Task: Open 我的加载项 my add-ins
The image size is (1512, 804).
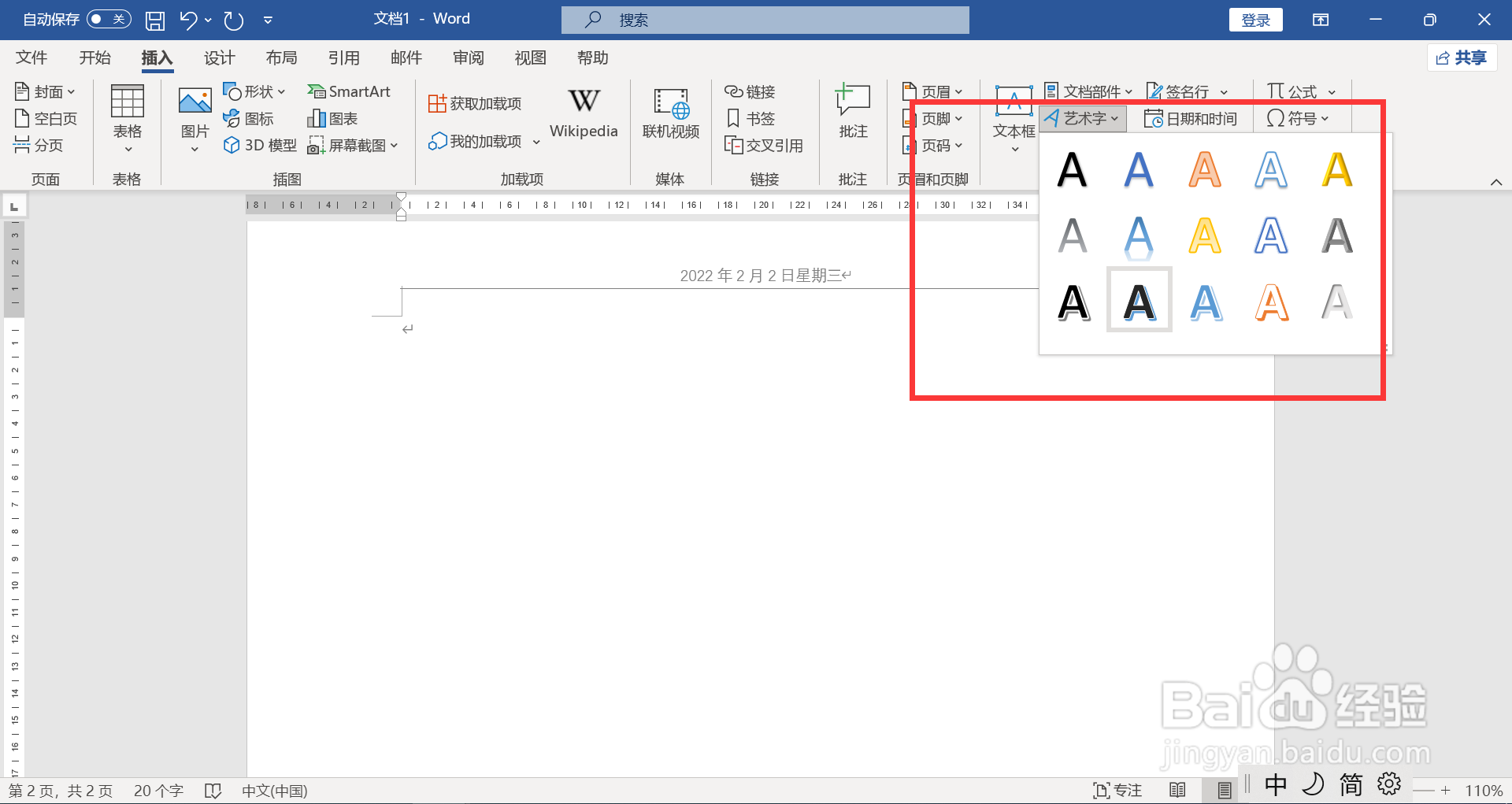Action: tap(475, 141)
